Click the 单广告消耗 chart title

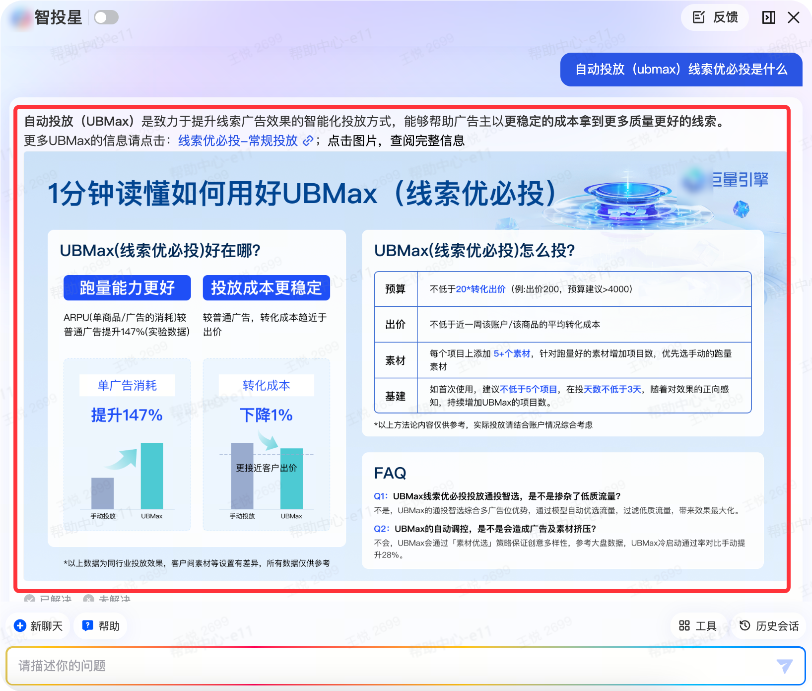click(x=127, y=385)
